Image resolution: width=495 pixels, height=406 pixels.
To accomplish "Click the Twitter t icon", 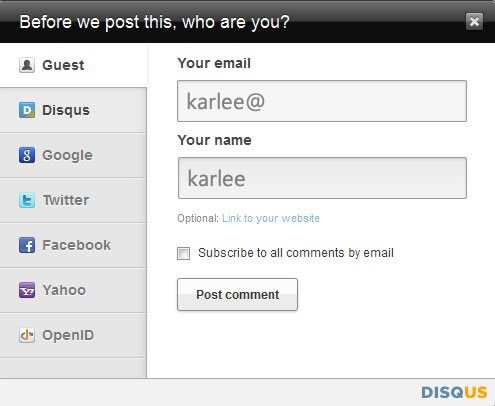I will click(x=27, y=200).
